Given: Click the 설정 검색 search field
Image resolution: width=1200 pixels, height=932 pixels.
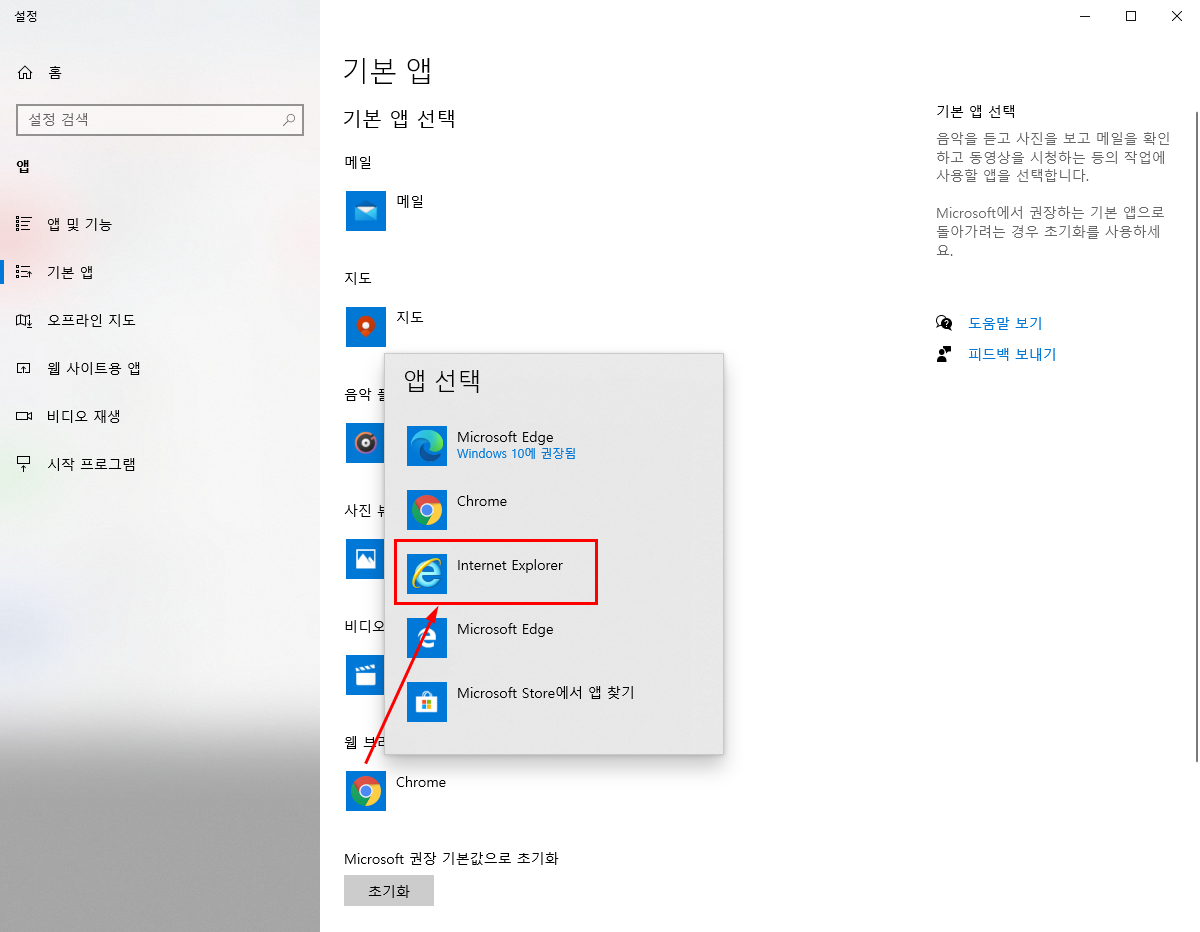Looking at the screenshot, I should coord(160,119).
